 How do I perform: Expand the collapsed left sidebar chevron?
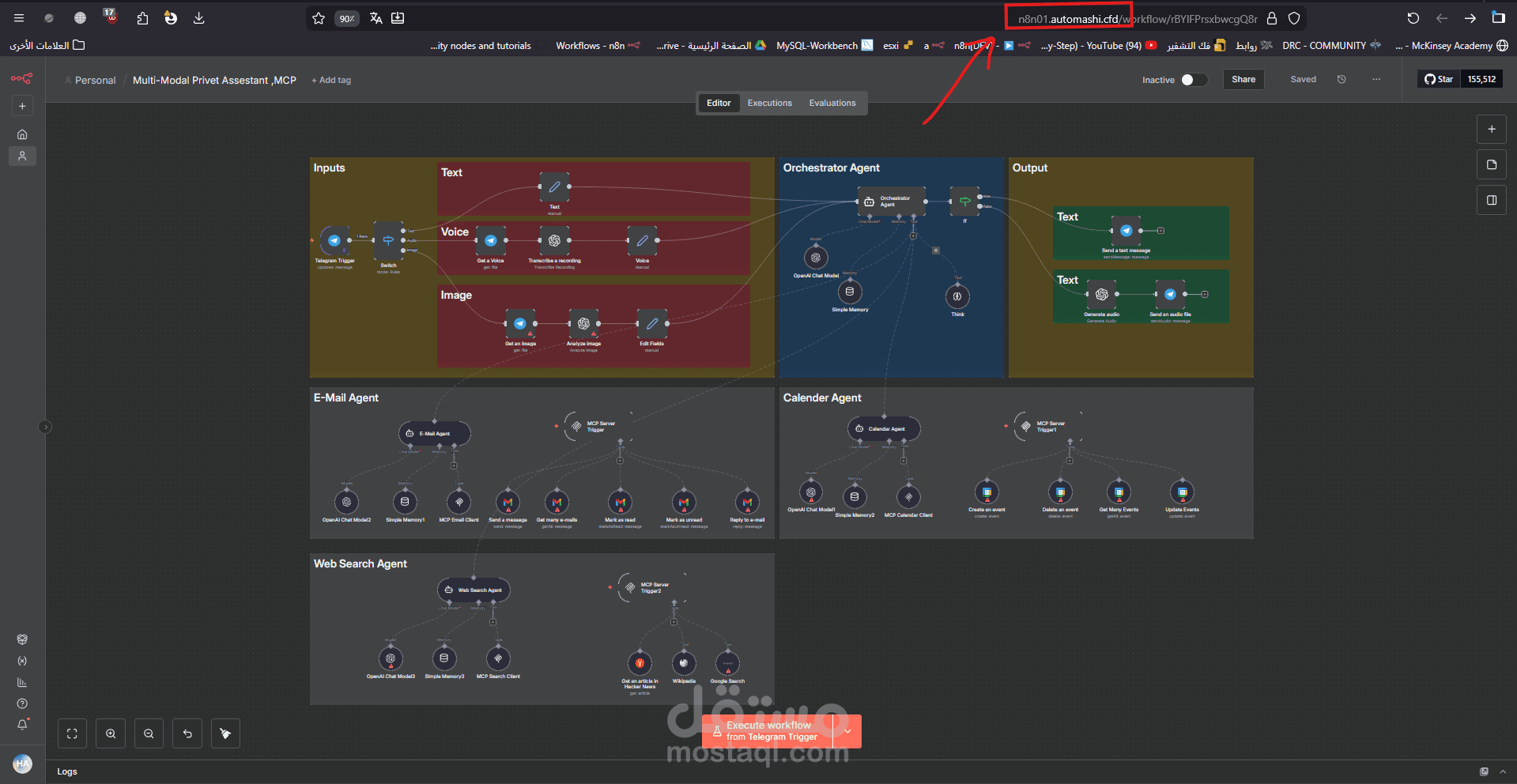45,427
